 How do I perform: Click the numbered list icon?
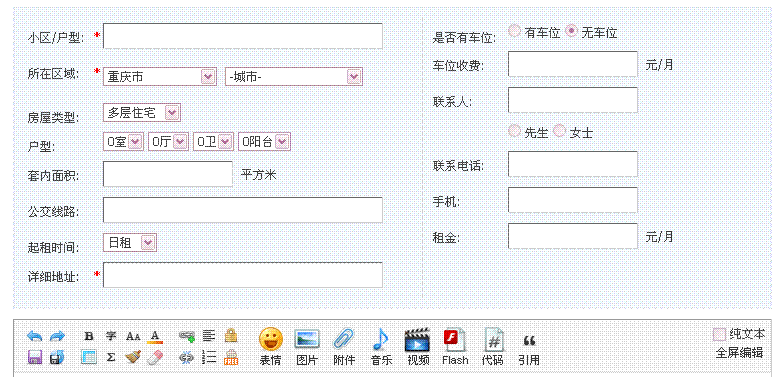(x=209, y=357)
